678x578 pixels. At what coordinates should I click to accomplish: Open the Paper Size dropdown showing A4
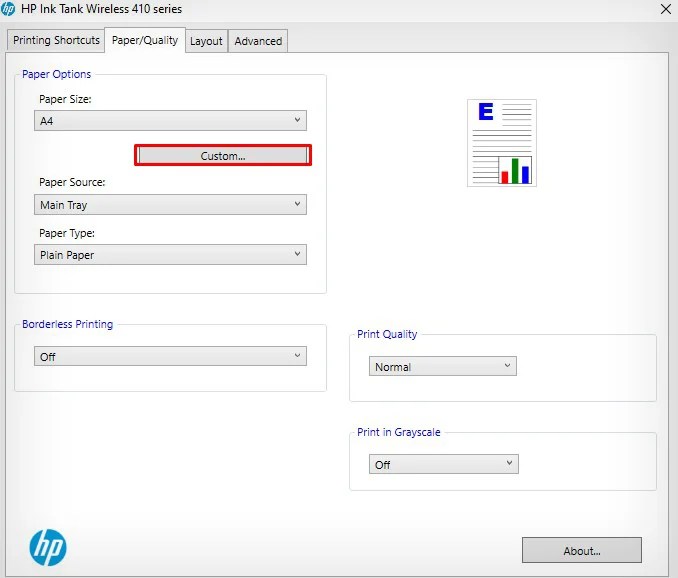(x=170, y=121)
